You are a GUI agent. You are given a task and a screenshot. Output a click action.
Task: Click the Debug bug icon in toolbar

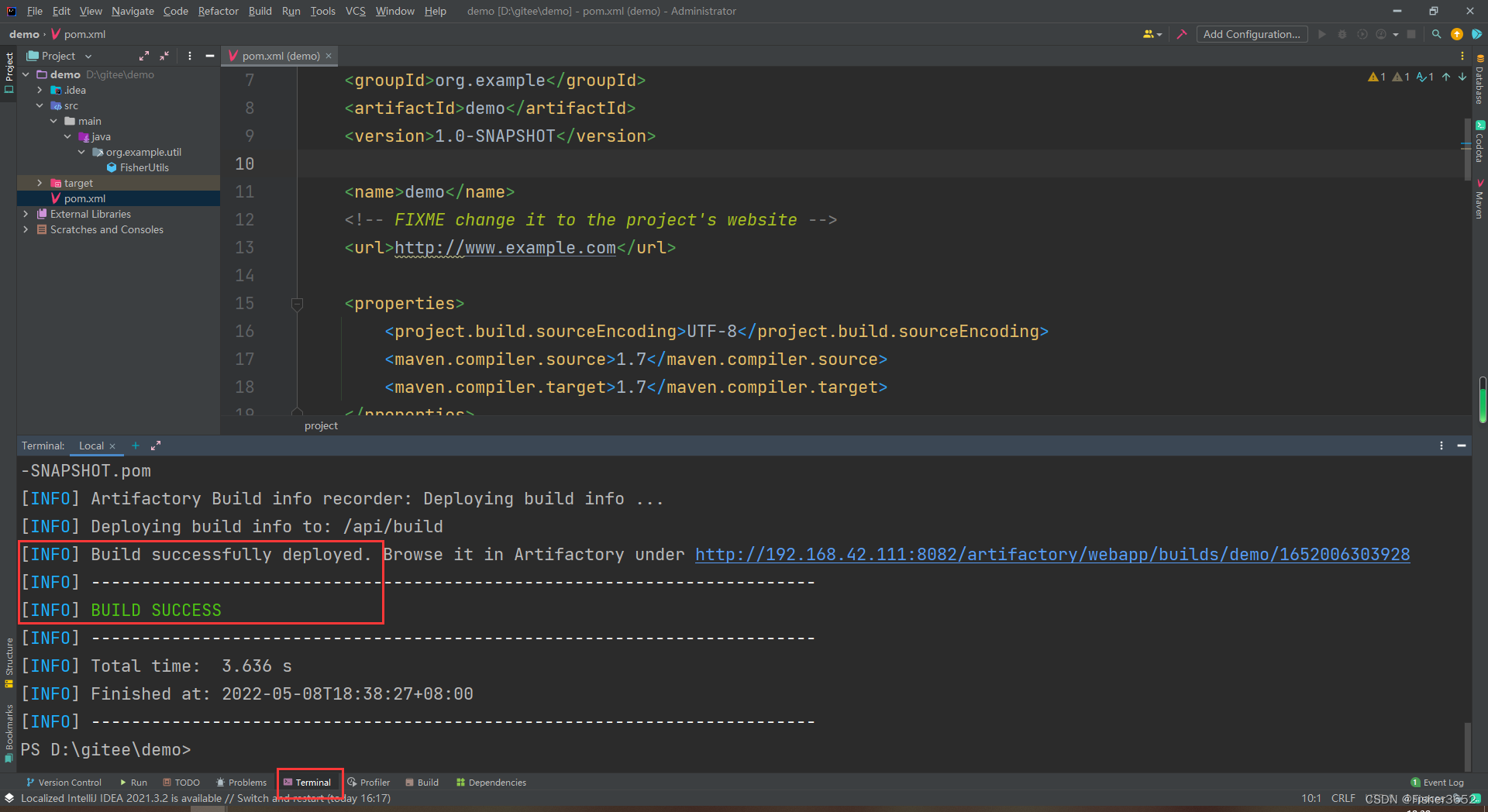tap(1342, 34)
